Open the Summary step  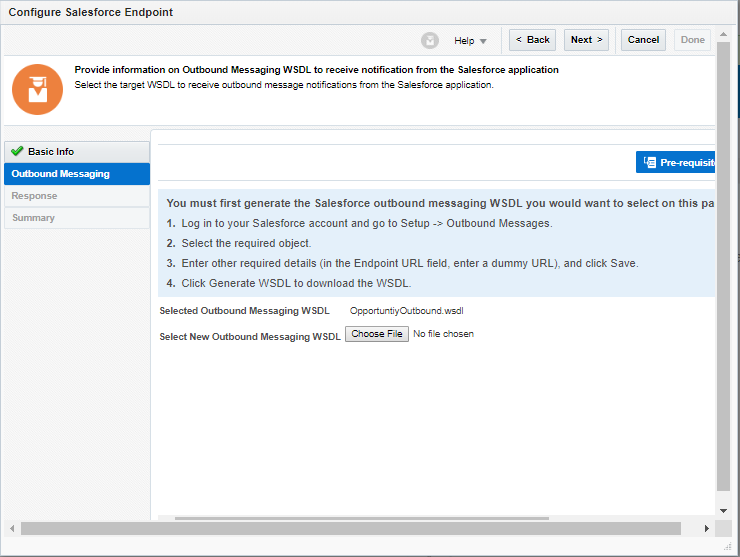point(34,218)
